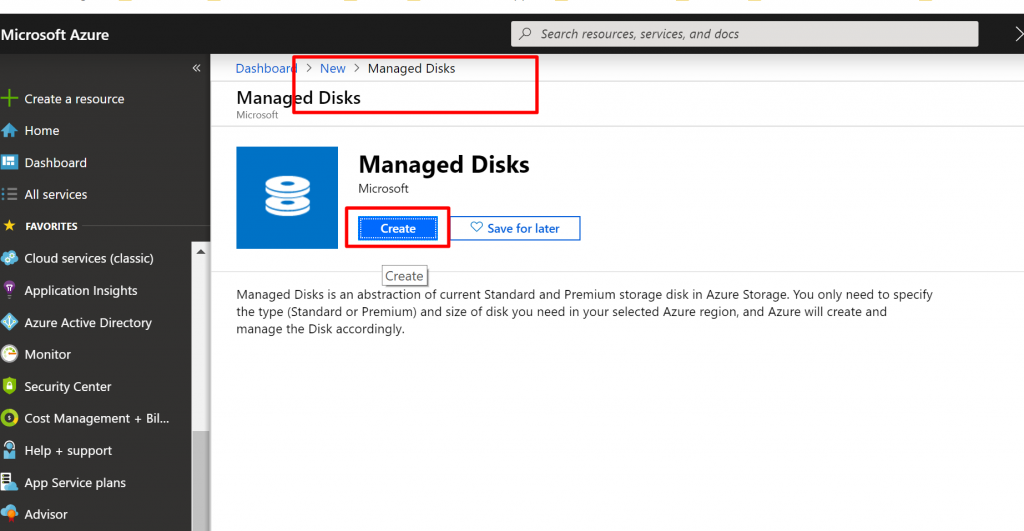Click the Managed Disks tile image
This screenshot has height=531, width=1024.
(x=287, y=198)
